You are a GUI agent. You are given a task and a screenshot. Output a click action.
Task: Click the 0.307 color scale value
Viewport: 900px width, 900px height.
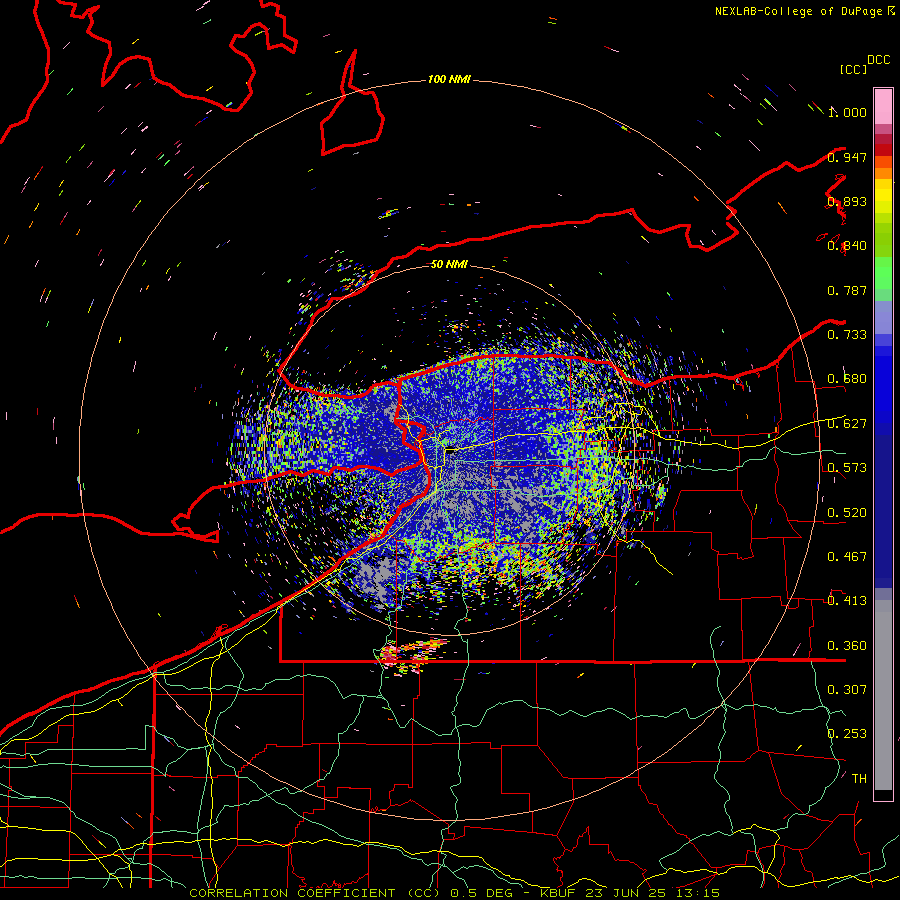847,689
